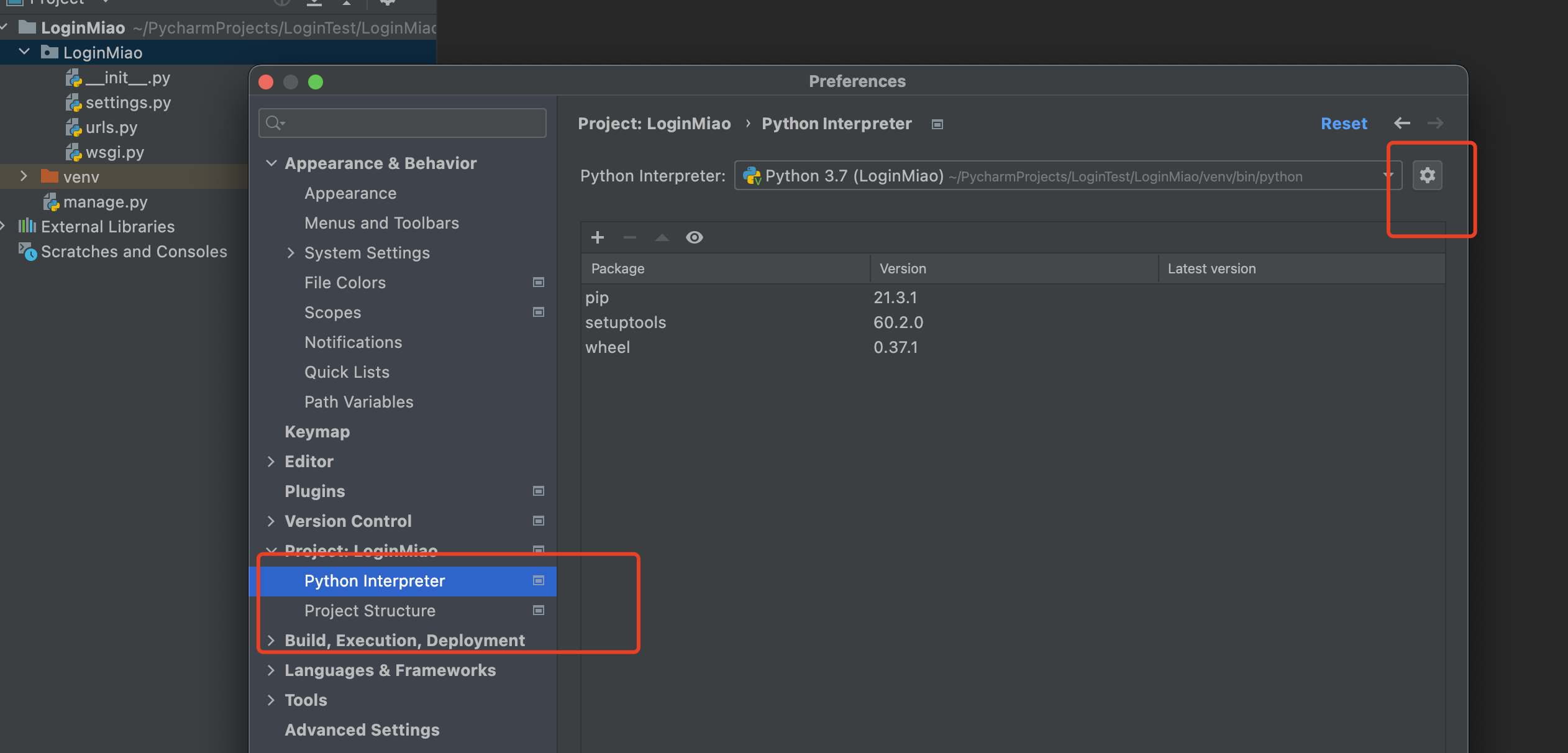This screenshot has height=753, width=1568.
Task: Click the upgrade package arrow icon
Action: [662, 237]
